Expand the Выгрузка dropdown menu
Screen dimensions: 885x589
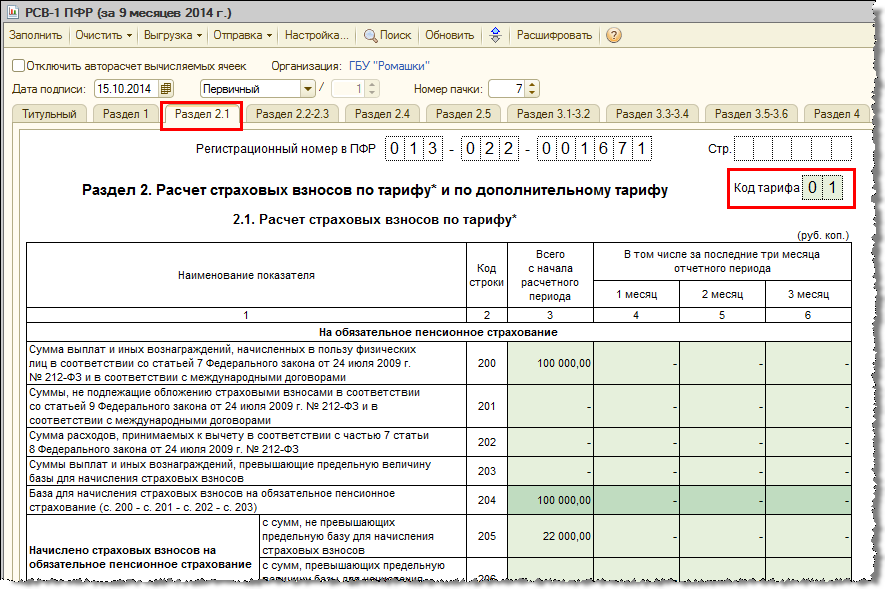[173, 35]
